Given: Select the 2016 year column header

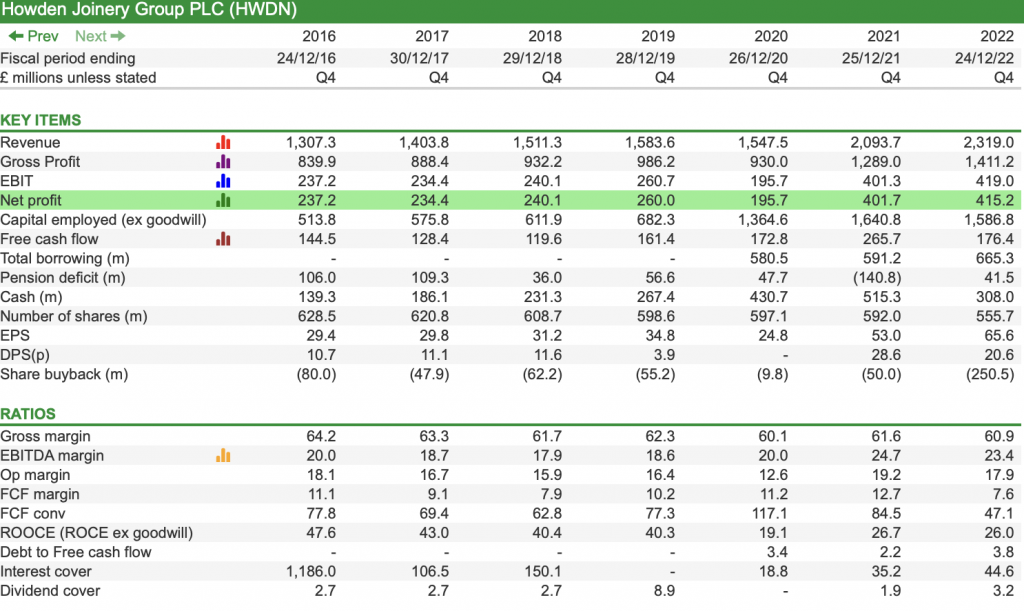Looking at the screenshot, I should click(319, 36).
